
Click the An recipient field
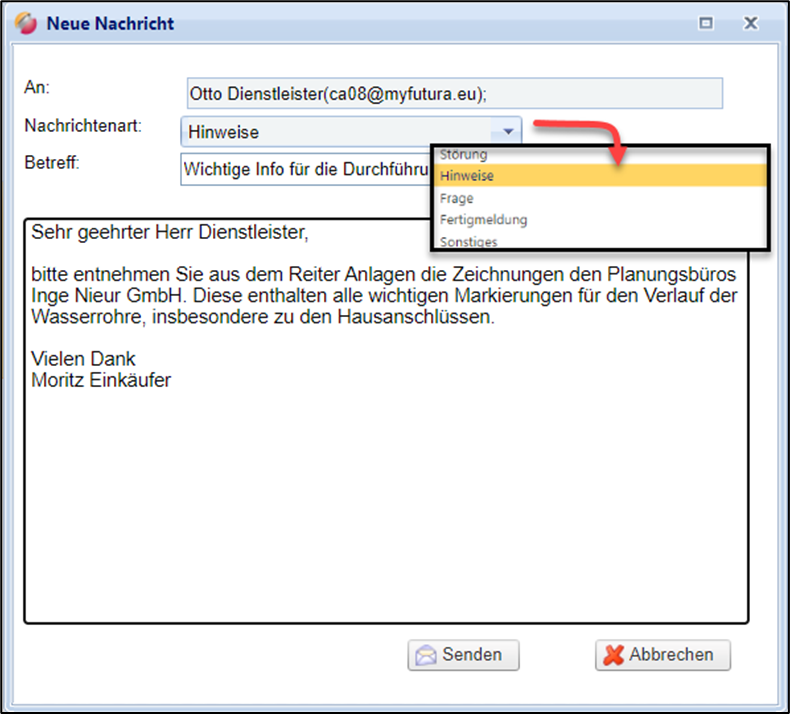453,94
